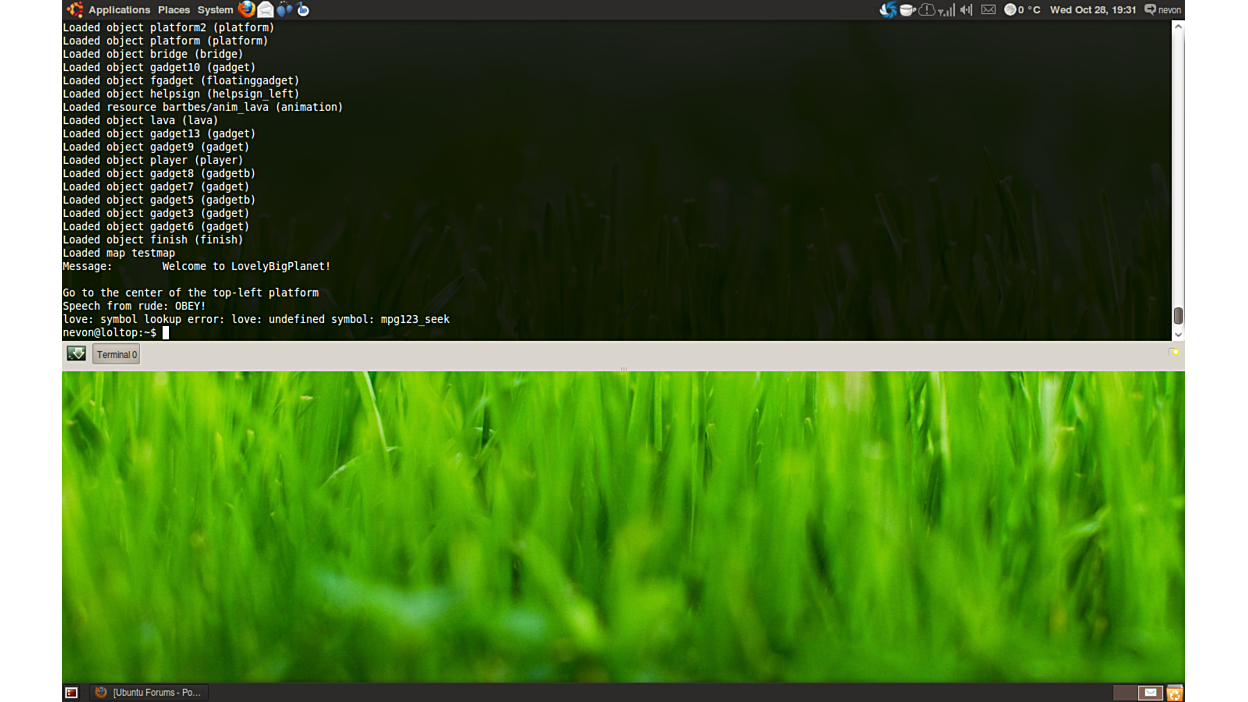Click the blue swirl tray icon
1248x702 pixels.
coord(887,10)
